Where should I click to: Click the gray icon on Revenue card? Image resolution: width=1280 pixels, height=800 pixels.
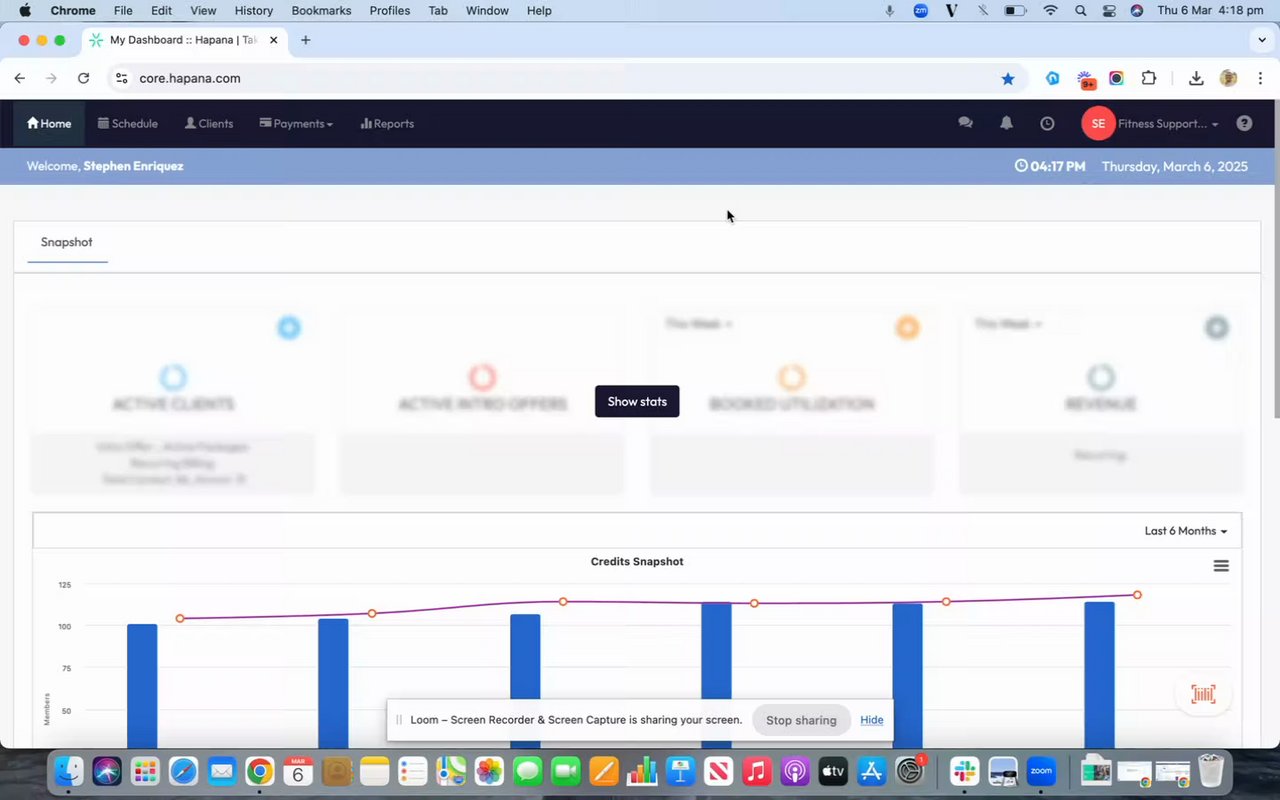[x=1216, y=327]
